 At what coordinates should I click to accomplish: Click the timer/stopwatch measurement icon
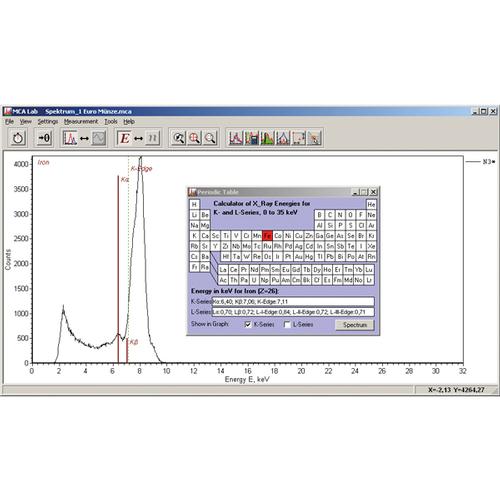18,138
